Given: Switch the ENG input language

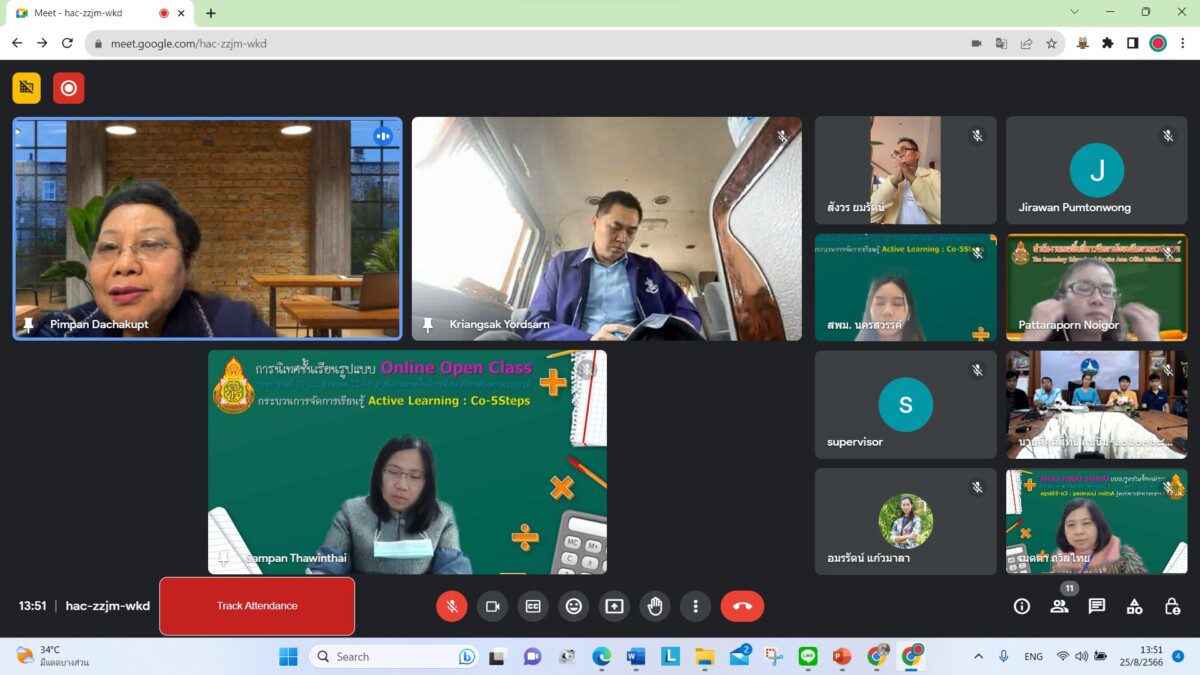Looking at the screenshot, I should point(1033,656).
